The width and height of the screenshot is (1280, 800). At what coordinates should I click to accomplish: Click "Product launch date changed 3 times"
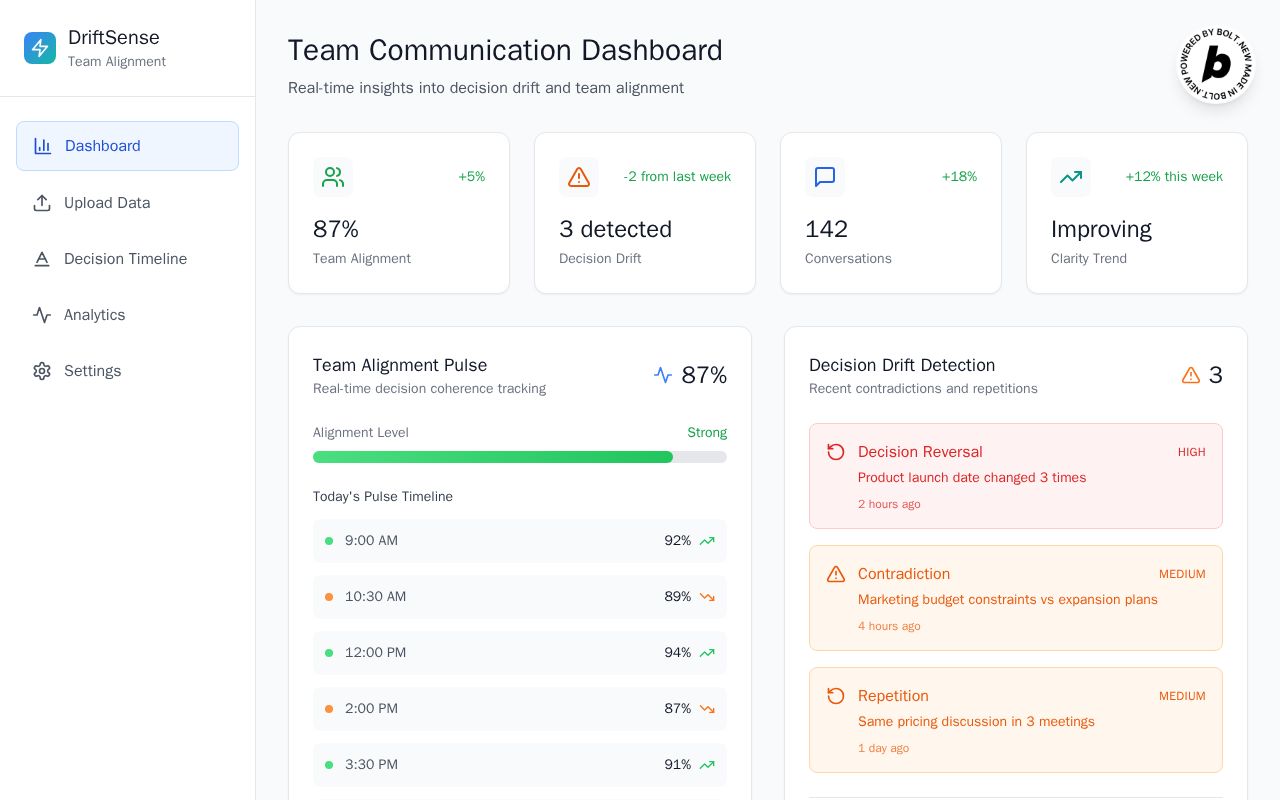click(972, 478)
